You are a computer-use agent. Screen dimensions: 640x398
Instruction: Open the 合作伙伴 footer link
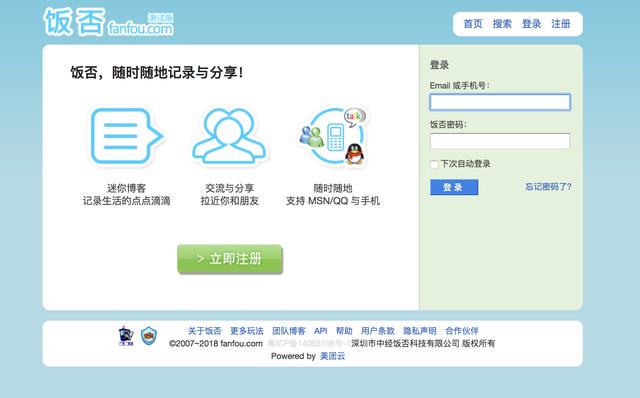coord(462,331)
